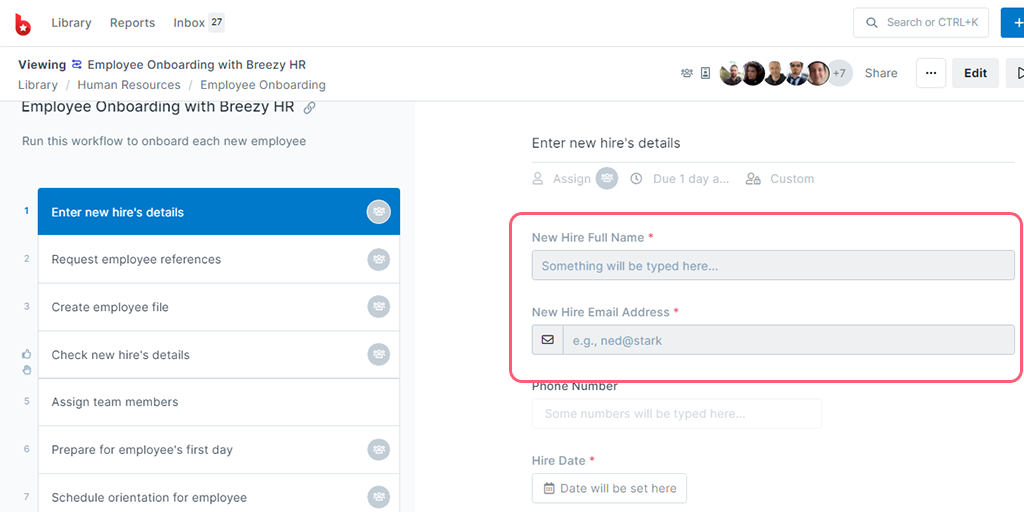Image resolution: width=1024 pixels, height=512 pixels.
Task: Open the Library menu
Action: click(71, 23)
